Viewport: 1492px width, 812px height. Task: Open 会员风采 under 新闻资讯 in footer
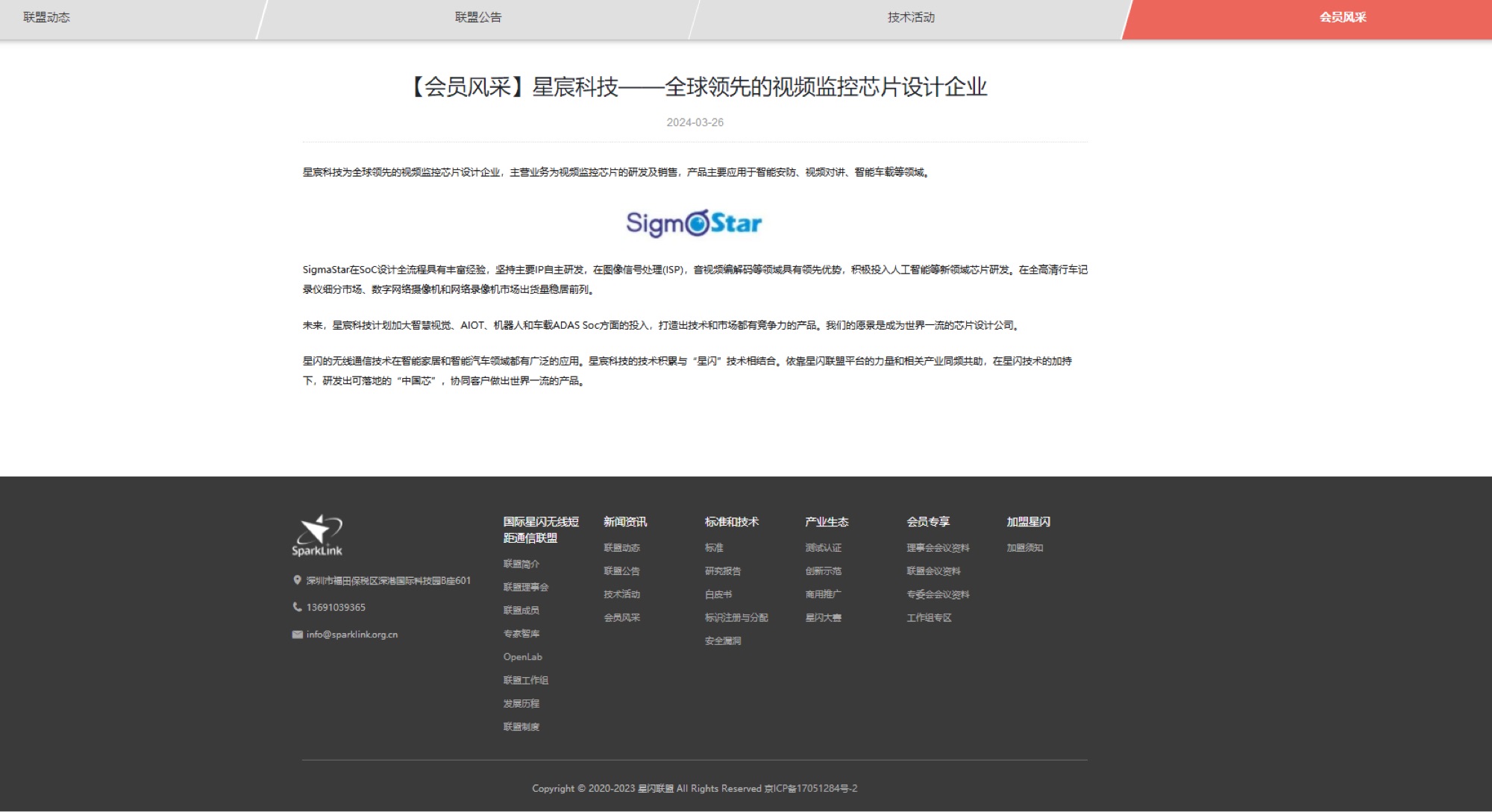621,617
